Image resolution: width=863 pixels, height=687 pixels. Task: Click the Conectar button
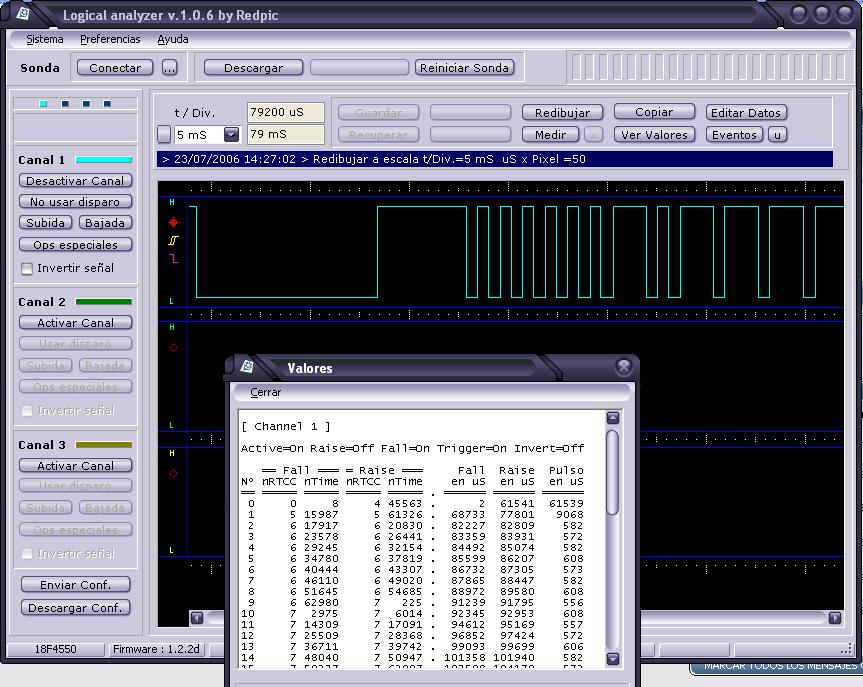115,68
